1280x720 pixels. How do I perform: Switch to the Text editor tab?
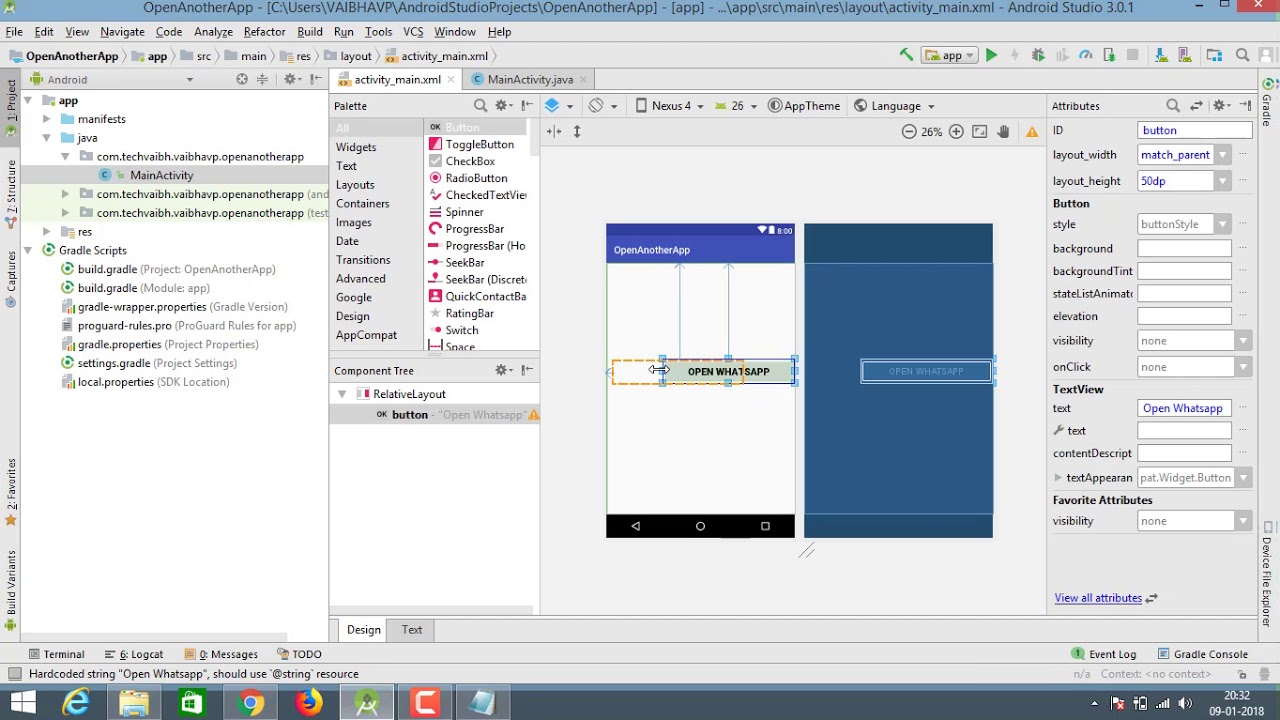pos(412,630)
